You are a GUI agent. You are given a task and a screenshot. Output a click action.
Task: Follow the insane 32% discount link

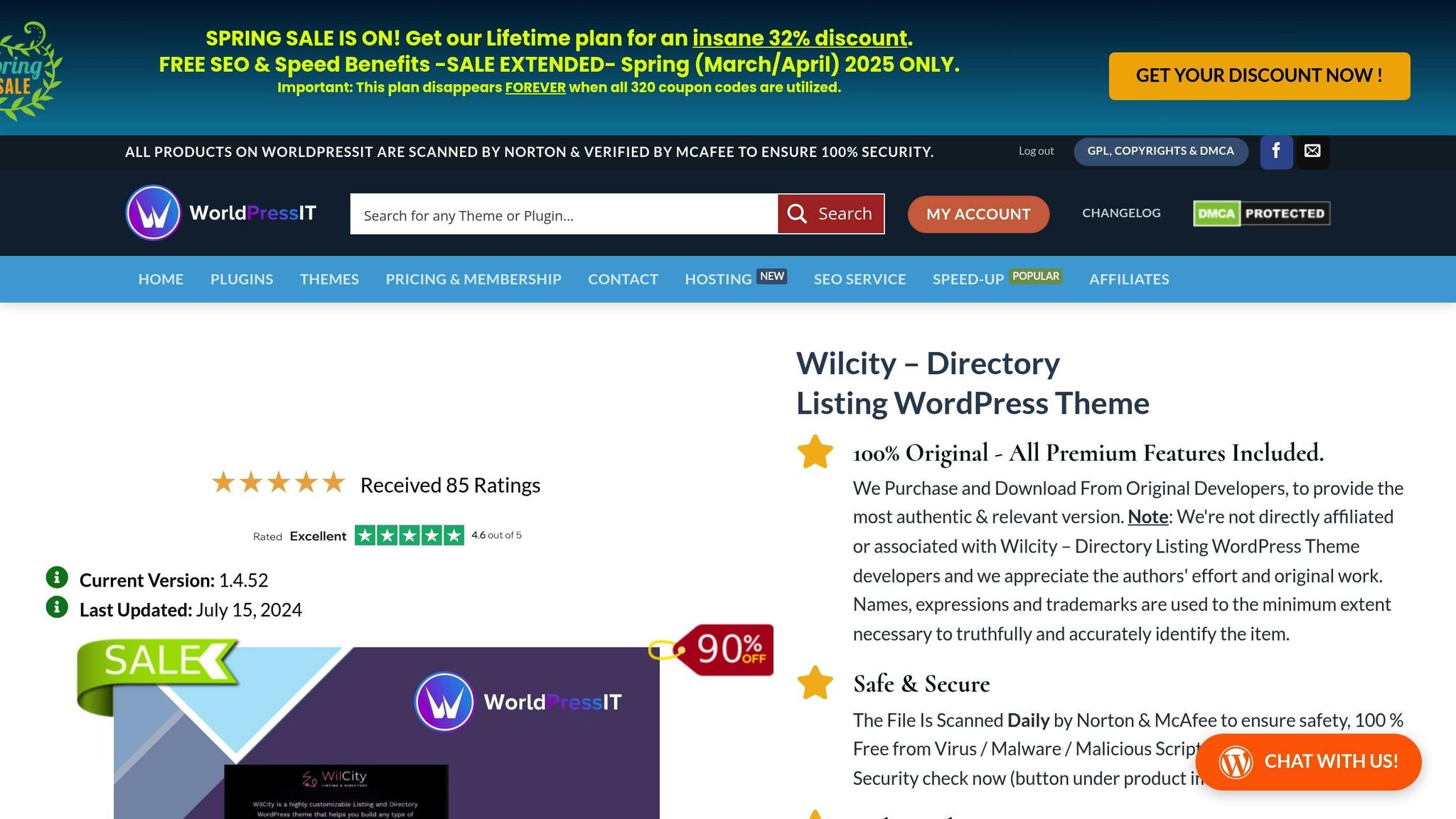click(800, 38)
